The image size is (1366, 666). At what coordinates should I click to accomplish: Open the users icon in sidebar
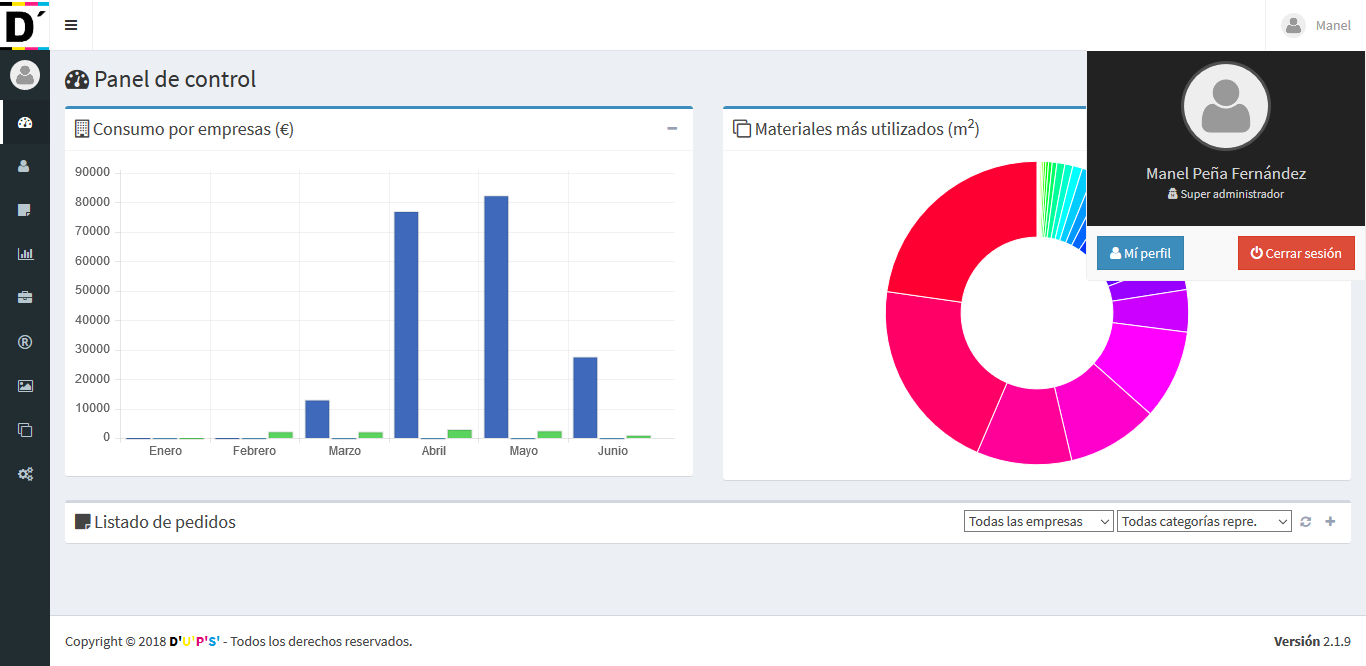click(x=25, y=166)
